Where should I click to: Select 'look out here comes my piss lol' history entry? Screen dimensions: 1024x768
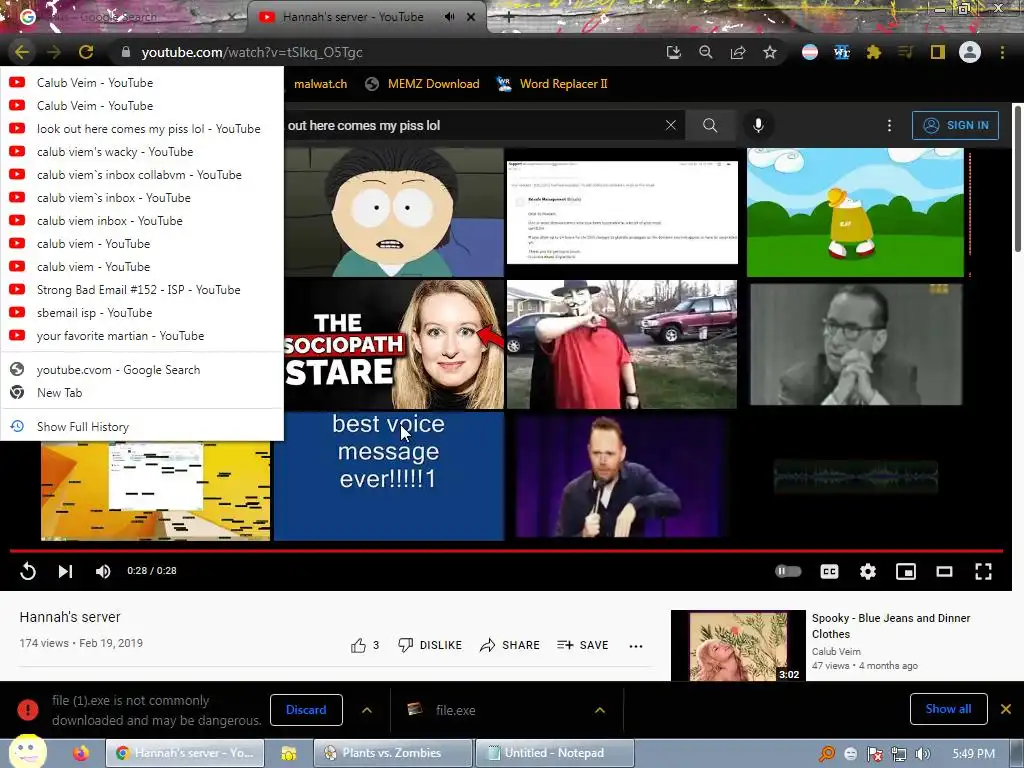pyautogui.click(x=142, y=129)
